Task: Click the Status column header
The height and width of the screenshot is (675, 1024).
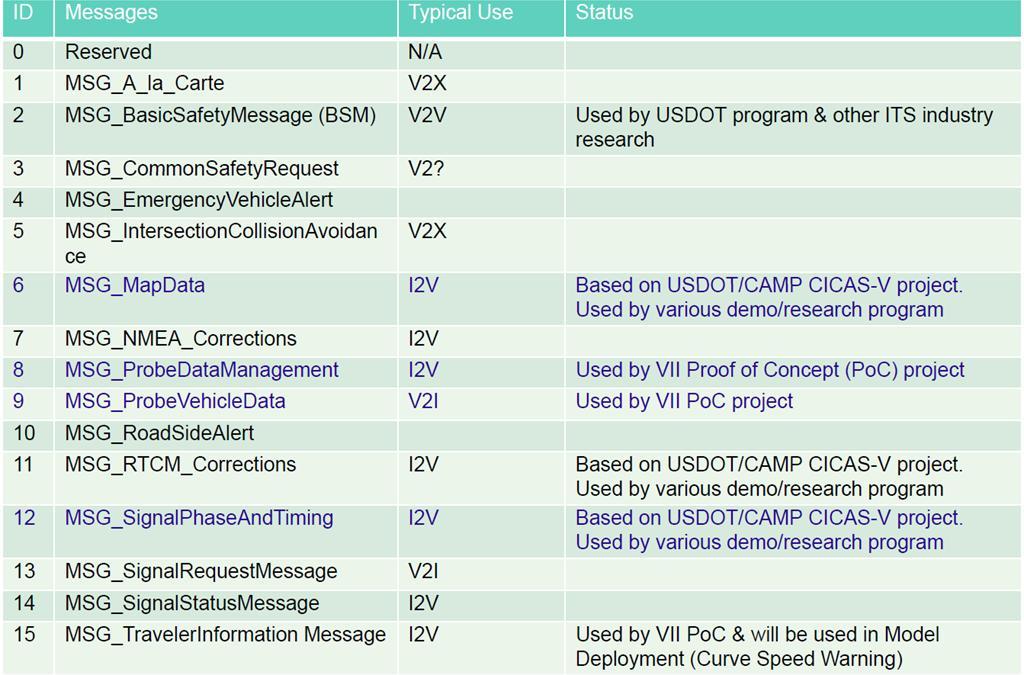Action: coord(793,18)
